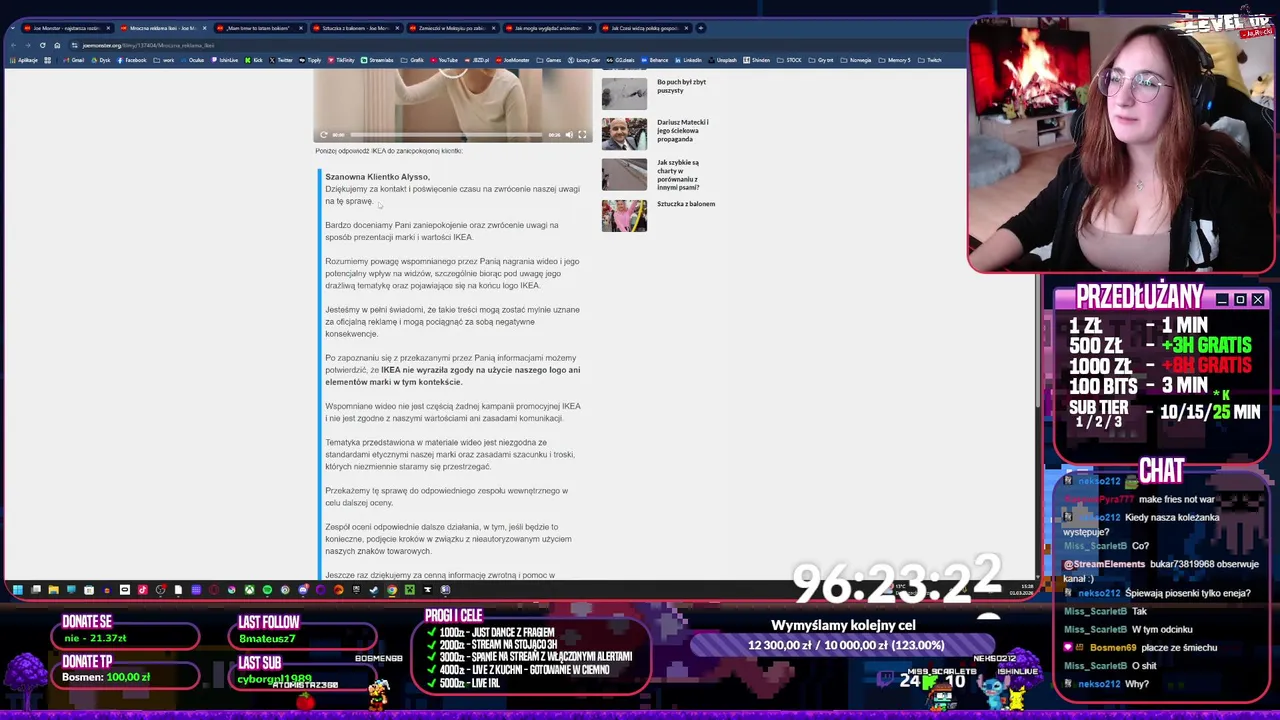This screenshot has width=1280, height=720.
Task: Open the Tipply bookmark
Action: [310, 60]
